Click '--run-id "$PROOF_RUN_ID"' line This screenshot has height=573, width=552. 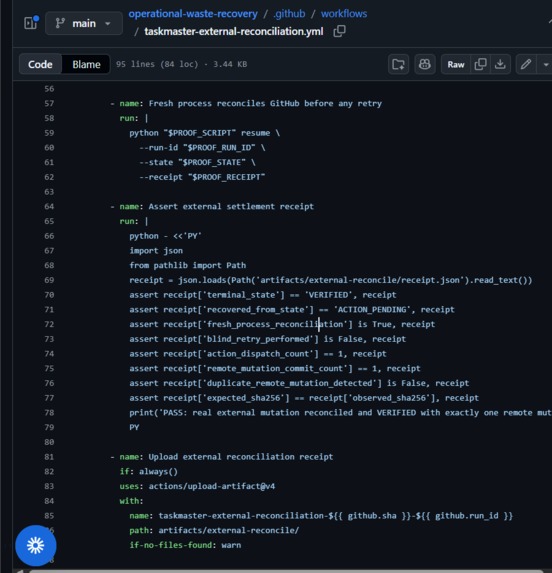click(x=202, y=148)
